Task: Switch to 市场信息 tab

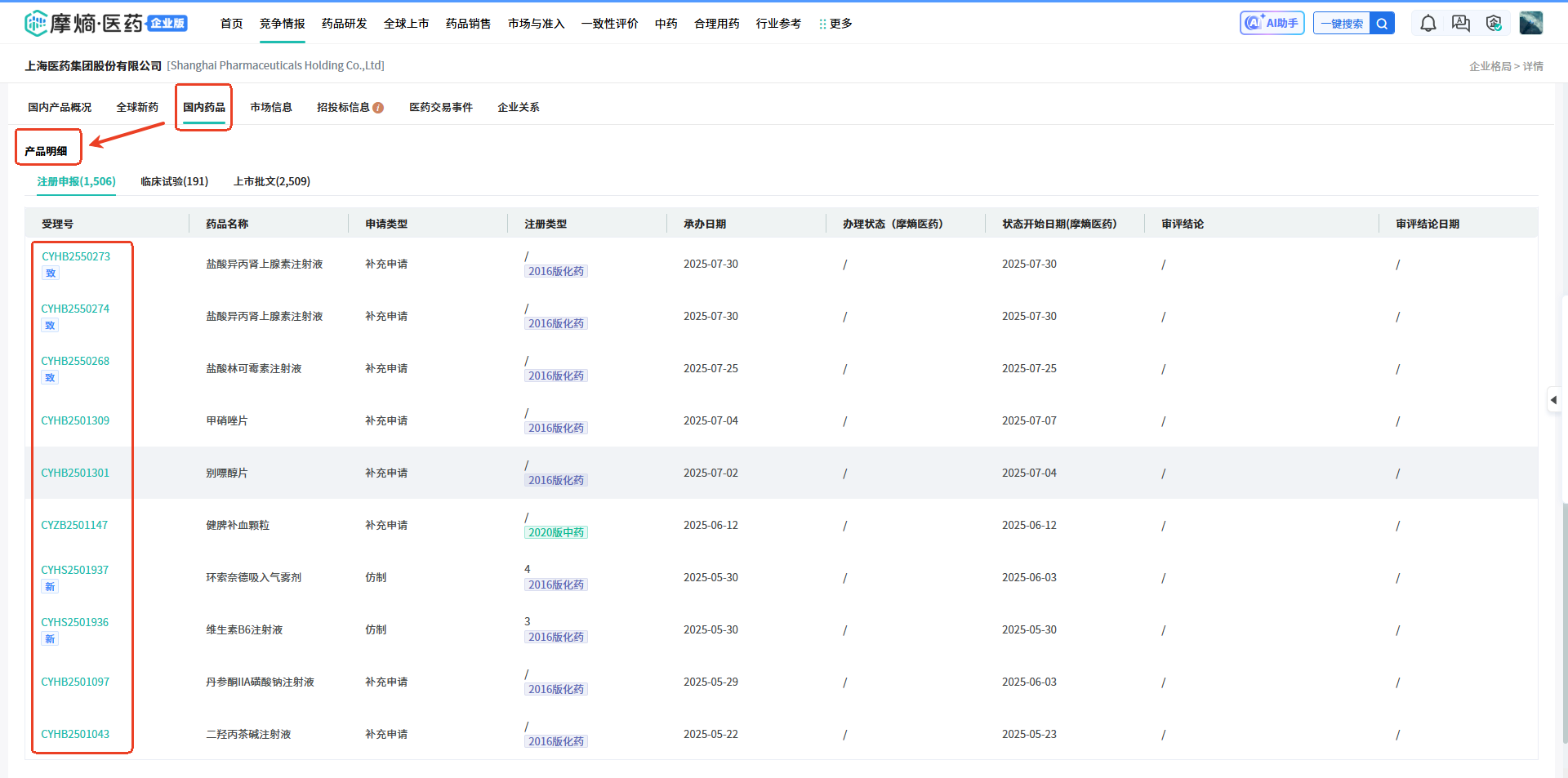Action: click(271, 107)
